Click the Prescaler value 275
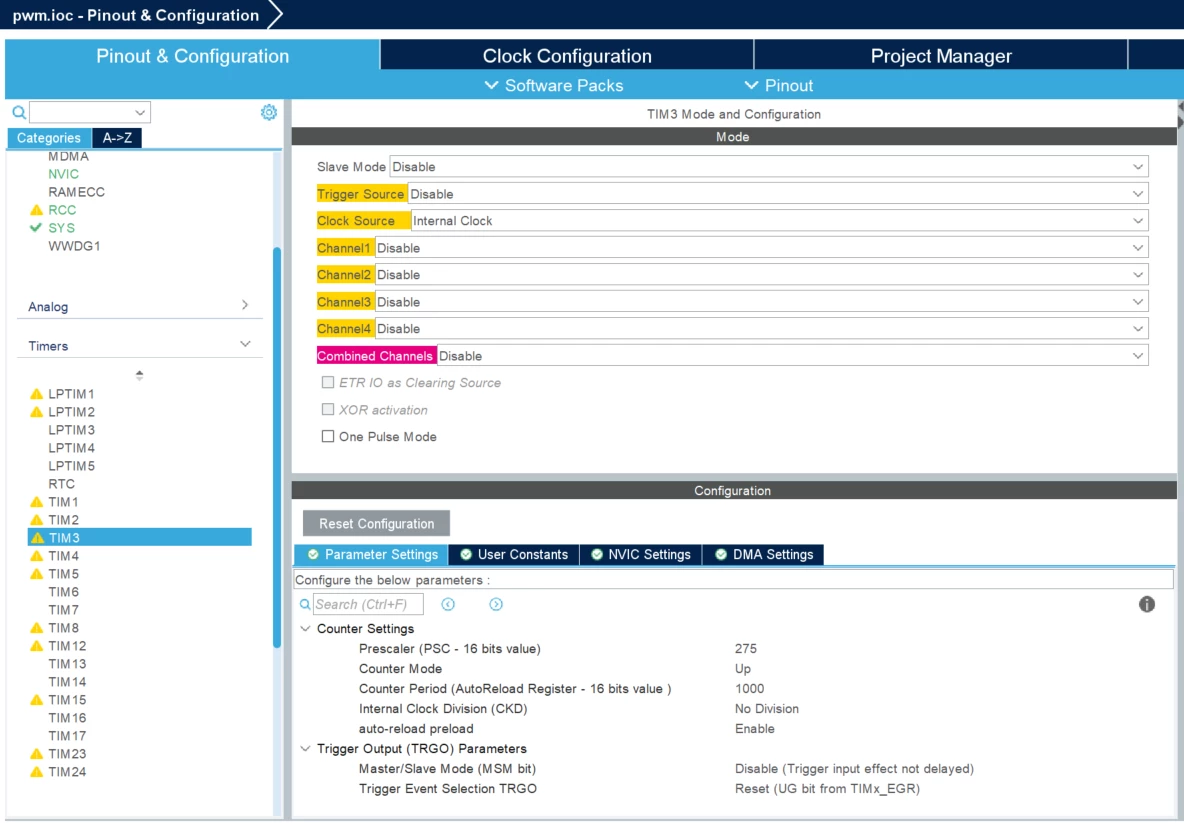Screen dimensions: 1184x823 coord(745,649)
